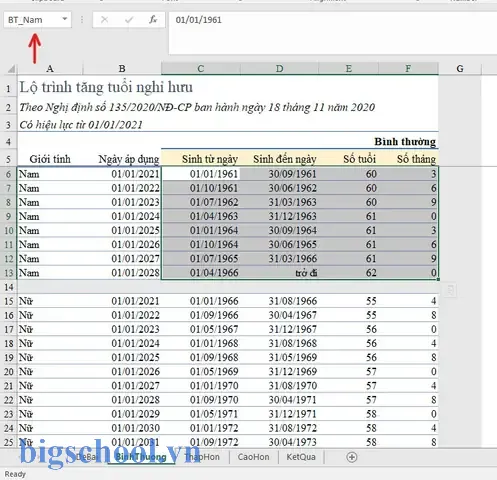This screenshot has height=480, width=497.
Task: Click the 'Nữ' cell in row 18
Action: 50,343
